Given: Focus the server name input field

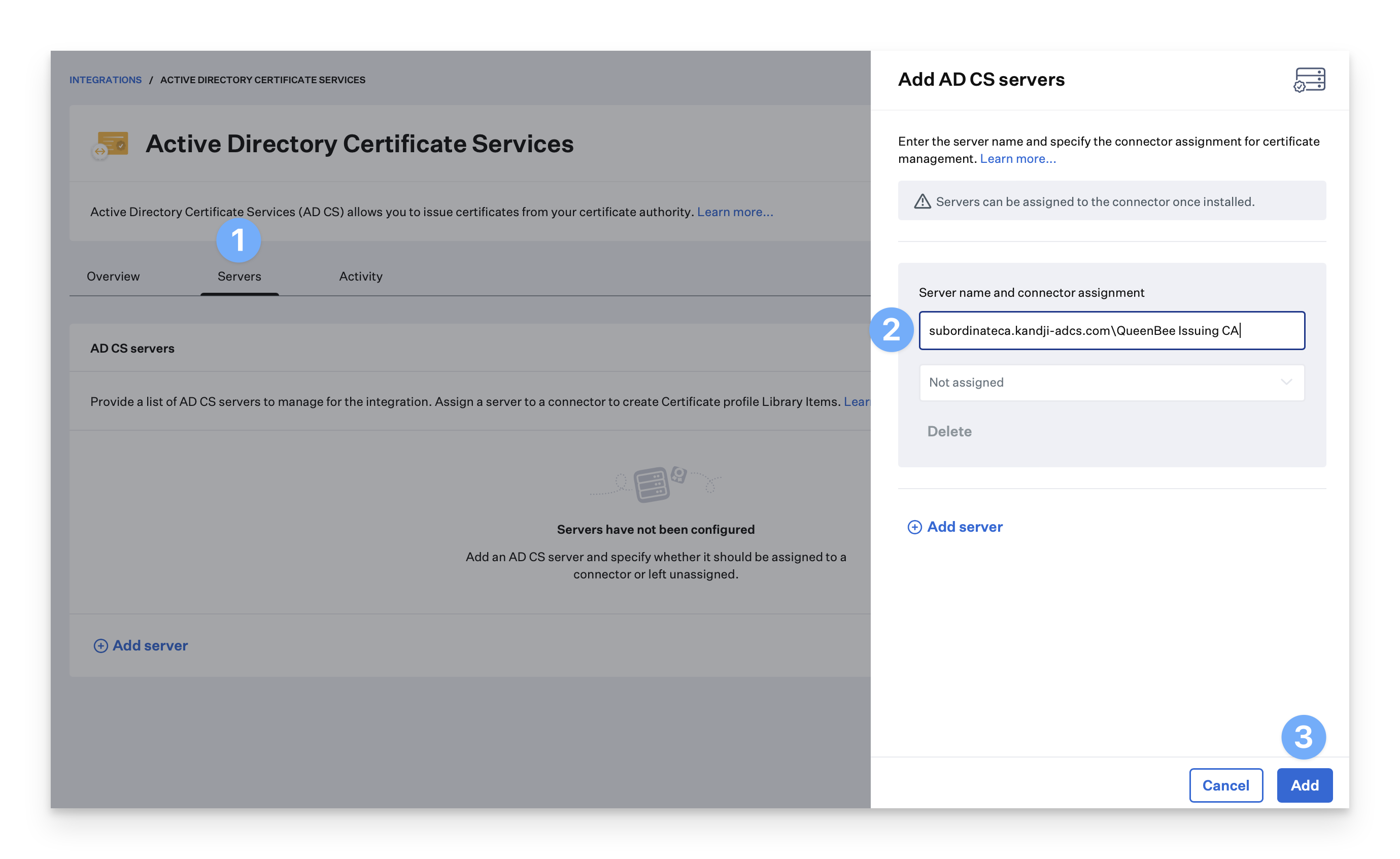Looking at the screenshot, I should click(x=1111, y=331).
